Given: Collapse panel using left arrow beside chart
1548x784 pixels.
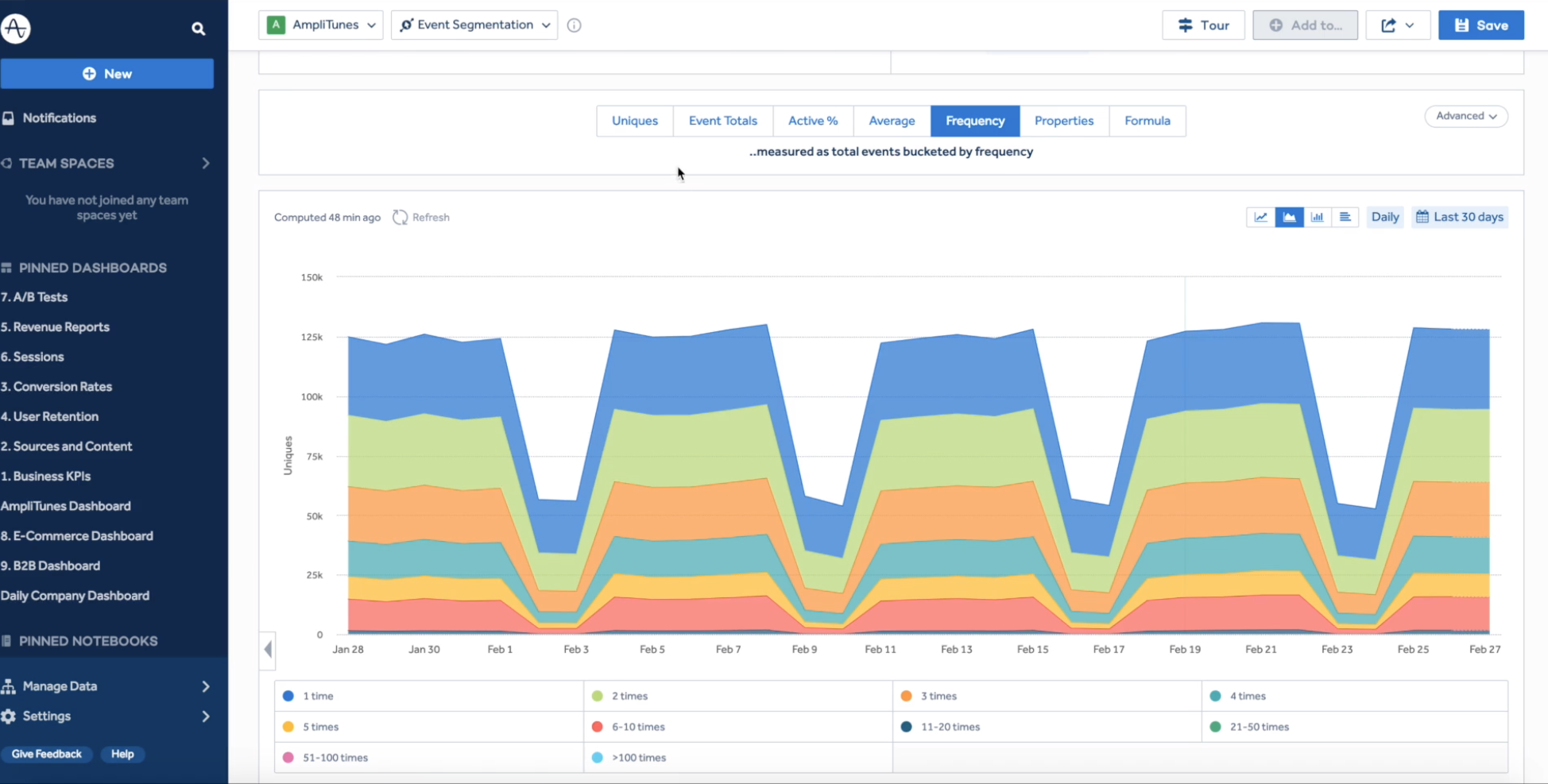Looking at the screenshot, I should pyautogui.click(x=268, y=649).
